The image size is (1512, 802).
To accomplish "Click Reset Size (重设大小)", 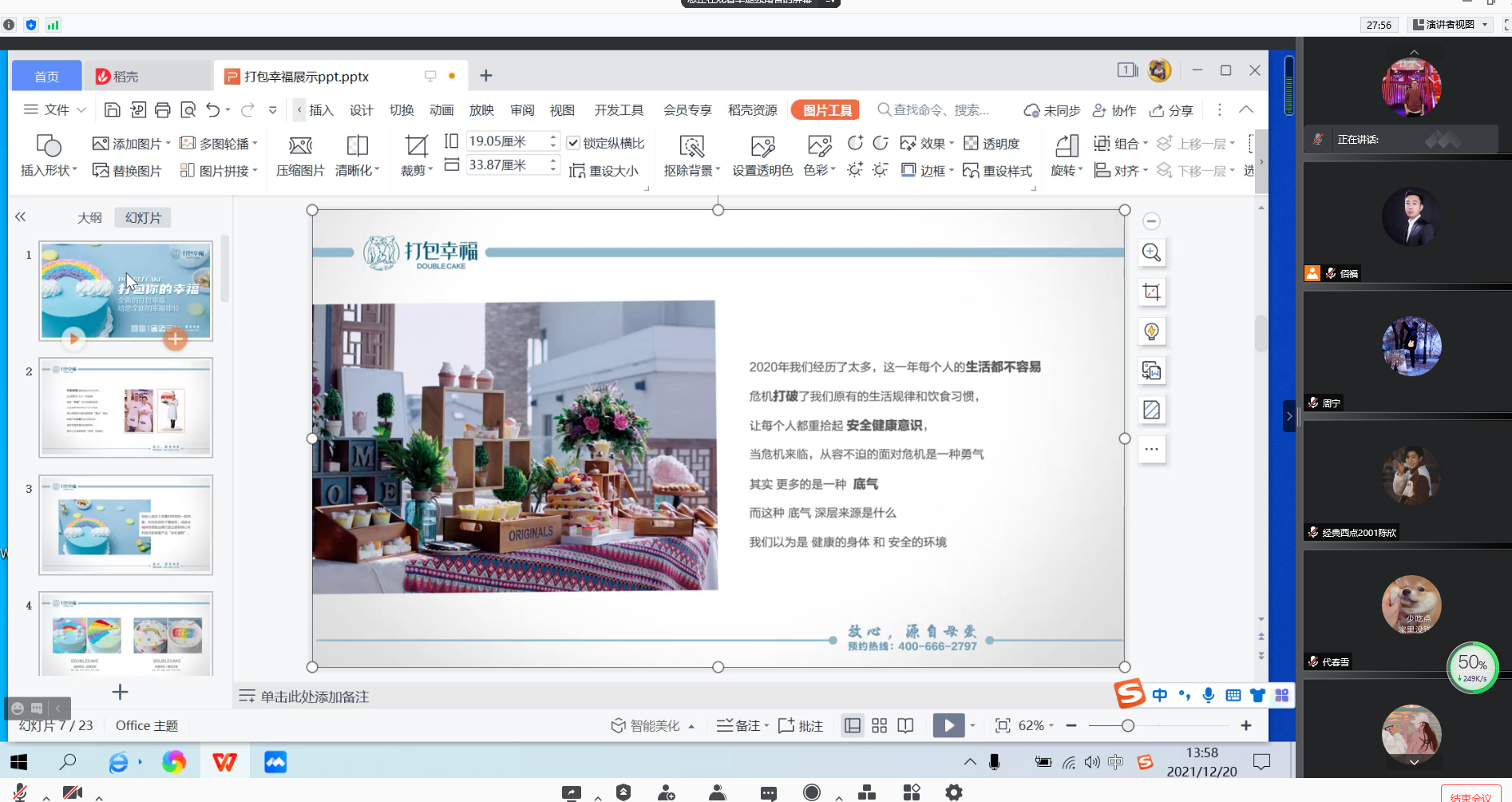I will [x=604, y=170].
